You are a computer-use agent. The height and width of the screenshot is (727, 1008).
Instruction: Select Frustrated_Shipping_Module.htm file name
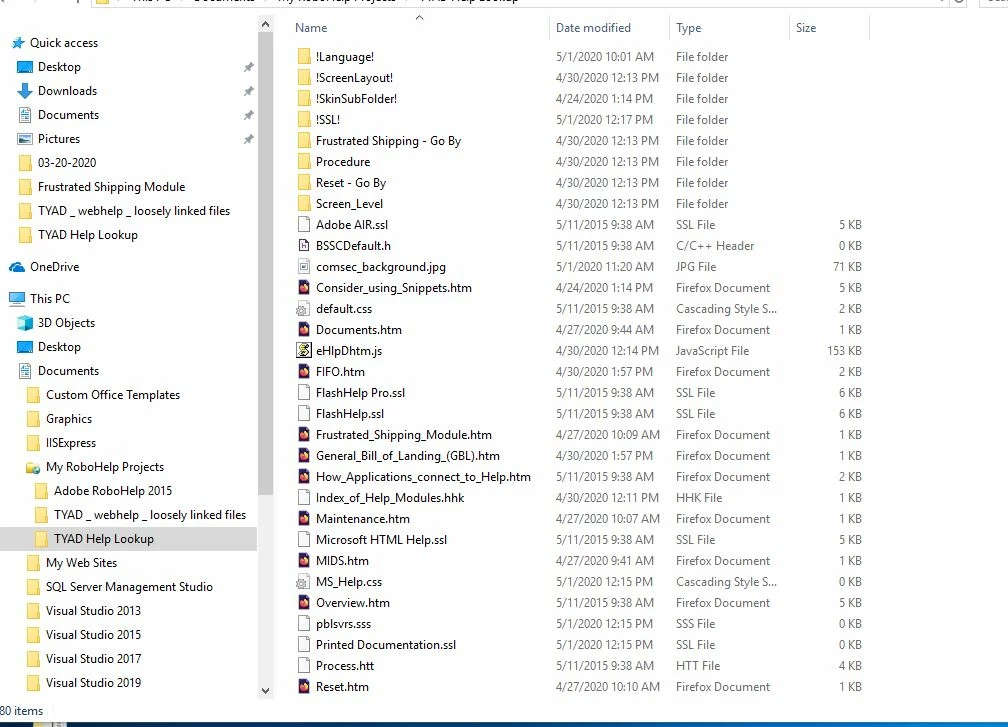point(404,435)
